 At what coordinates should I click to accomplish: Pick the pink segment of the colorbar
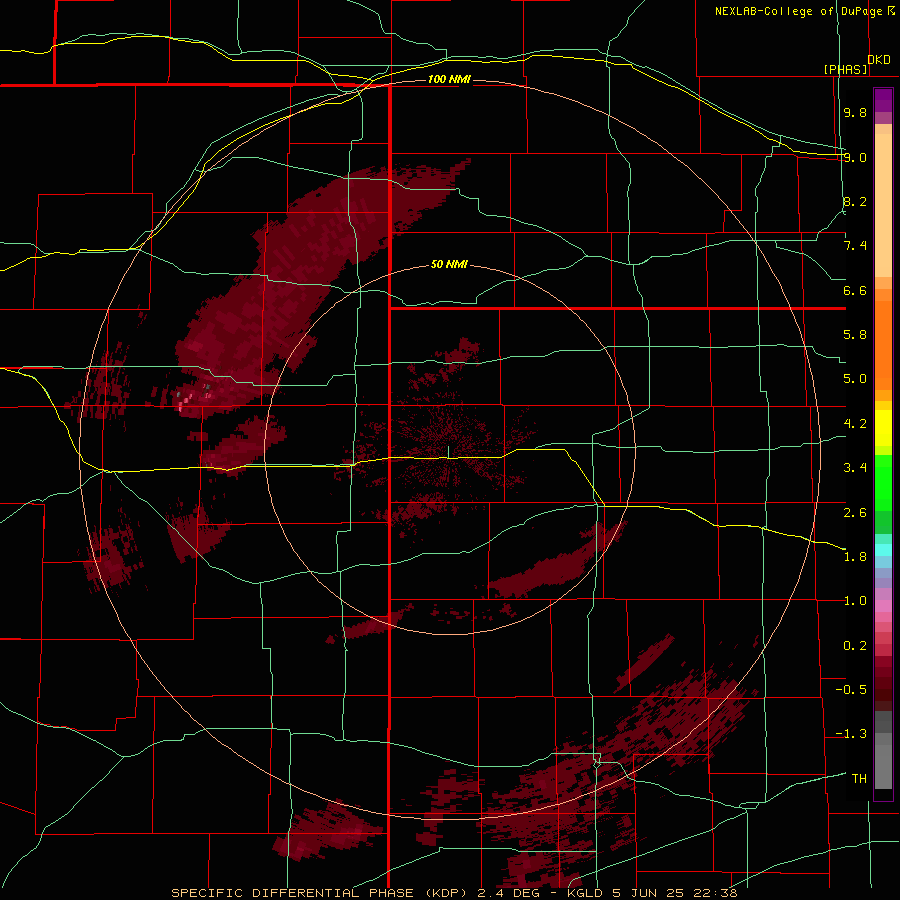tap(883, 606)
